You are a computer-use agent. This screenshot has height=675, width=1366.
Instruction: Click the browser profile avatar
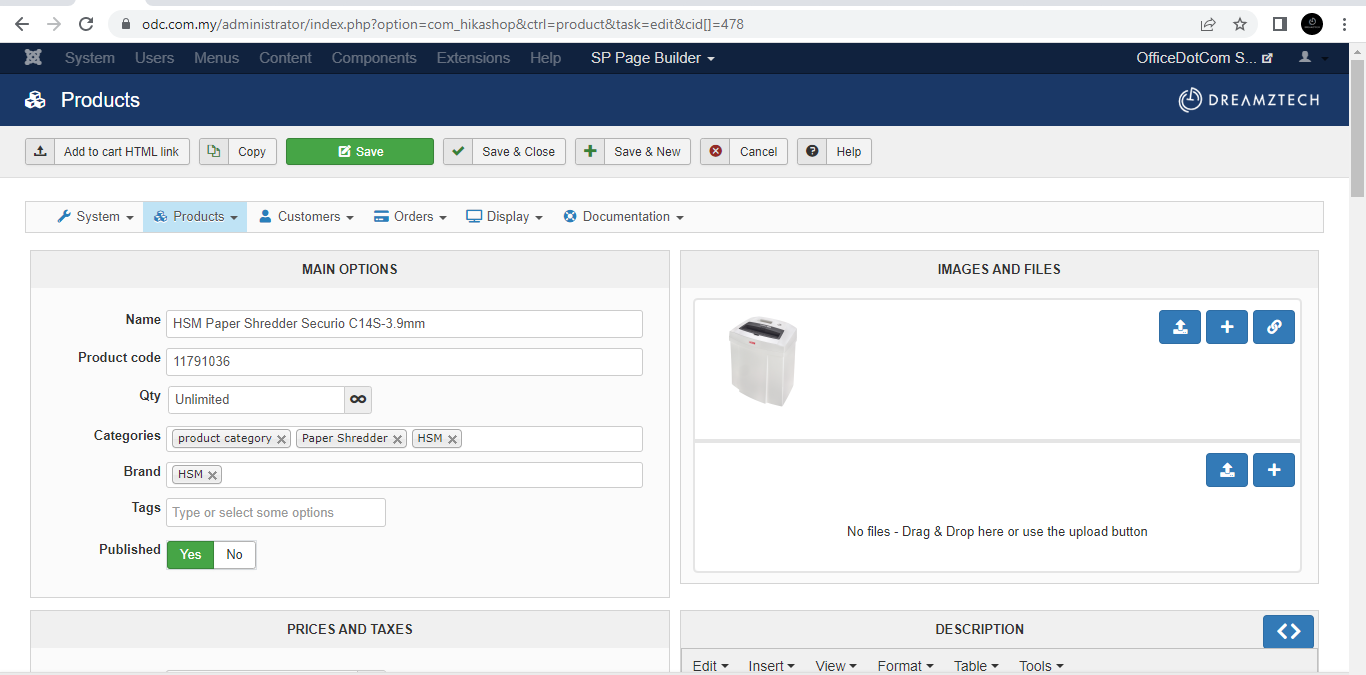(x=1312, y=24)
